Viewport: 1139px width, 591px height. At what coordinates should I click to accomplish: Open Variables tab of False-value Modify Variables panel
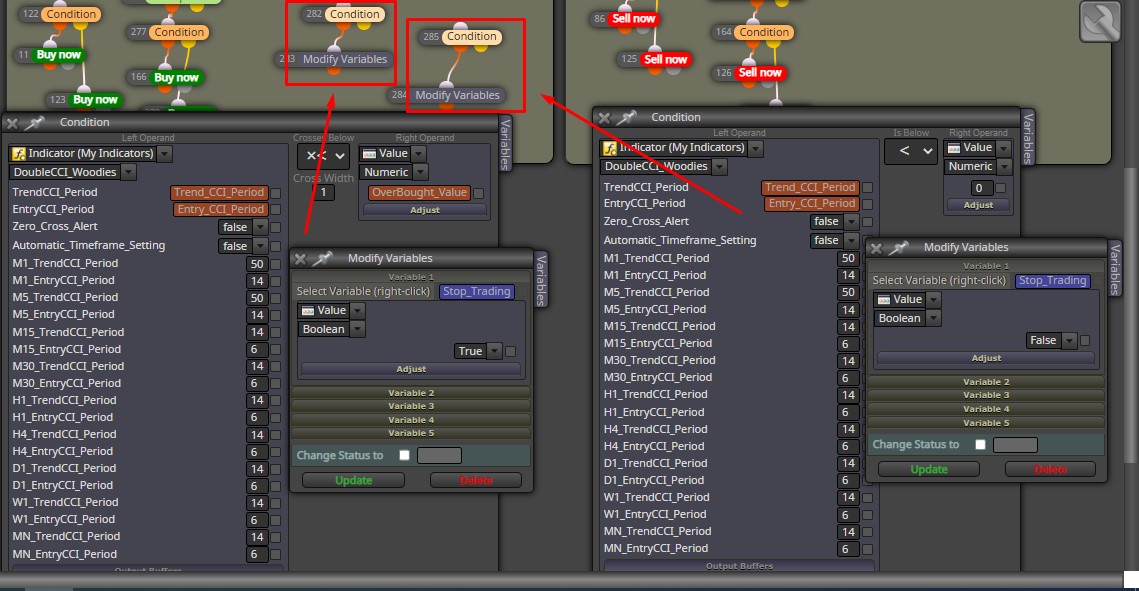[x=1115, y=269]
